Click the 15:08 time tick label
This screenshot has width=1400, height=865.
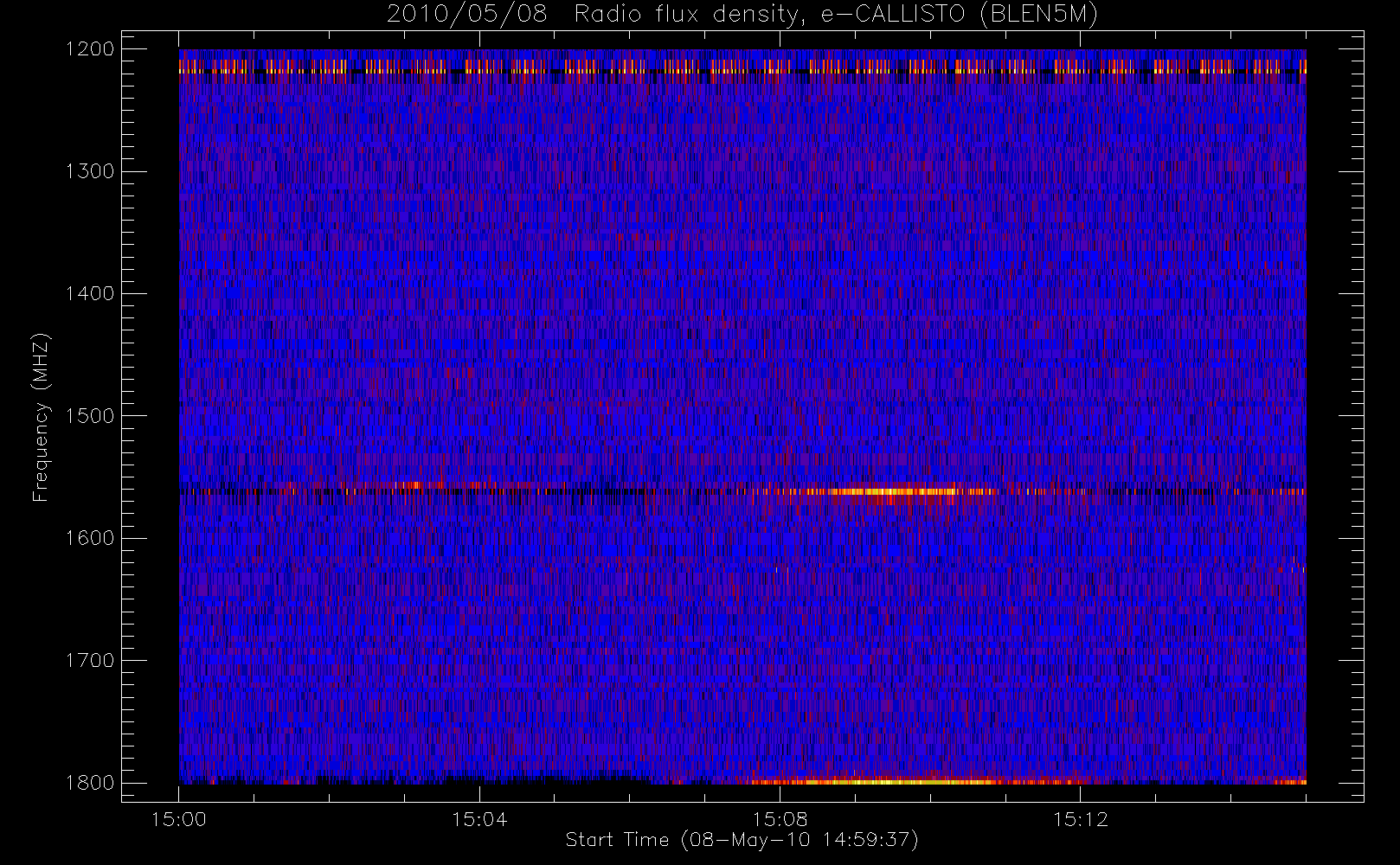[780, 819]
